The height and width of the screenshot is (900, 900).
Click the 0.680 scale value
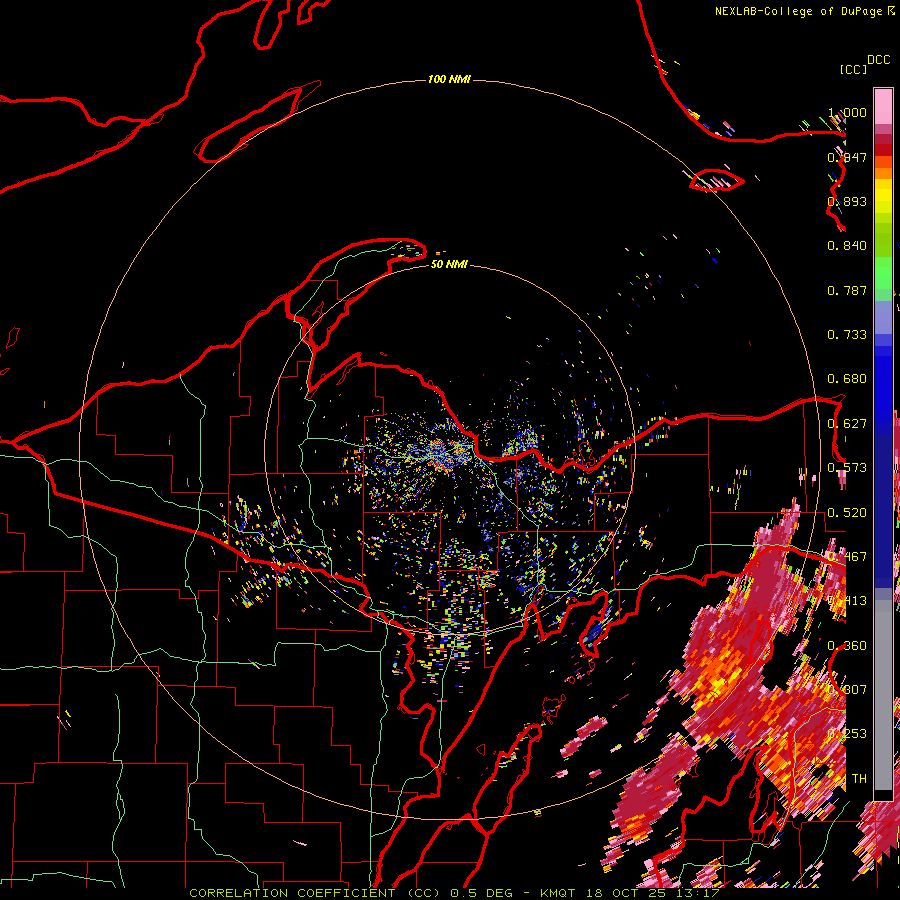847,379
